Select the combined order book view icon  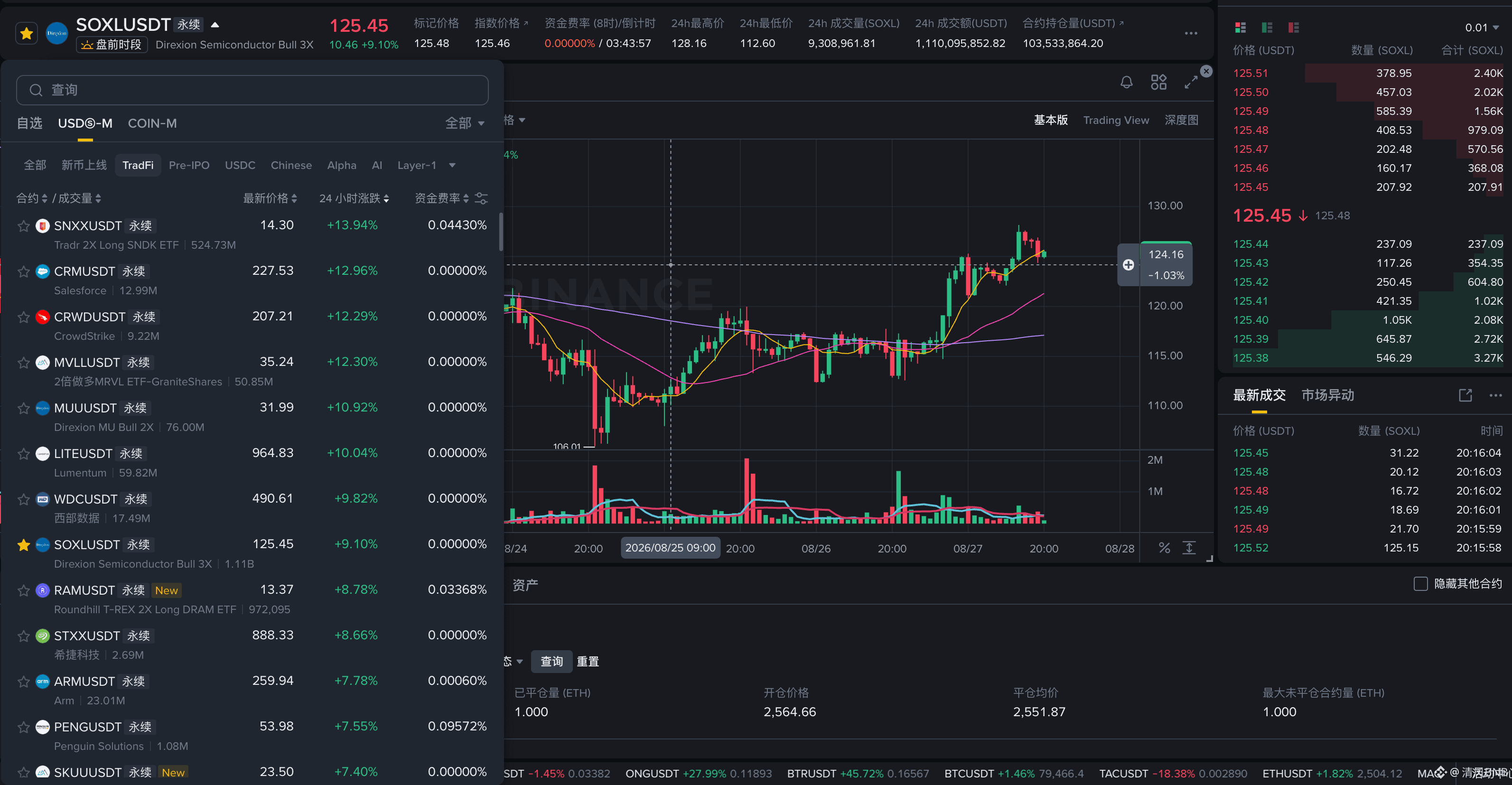coord(1240,28)
